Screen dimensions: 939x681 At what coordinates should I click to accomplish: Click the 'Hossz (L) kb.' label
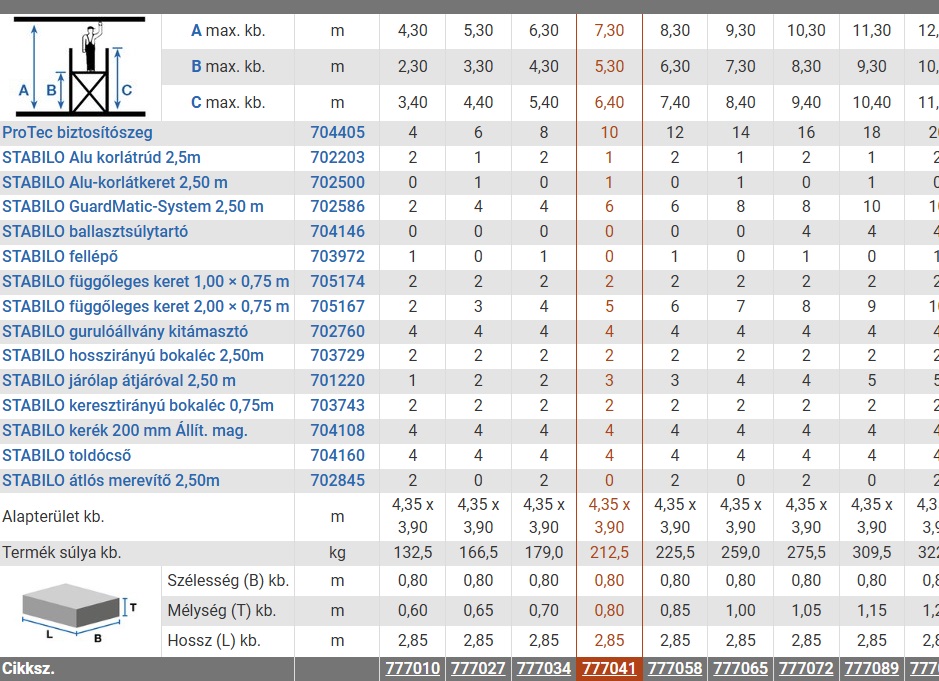coord(214,640)
